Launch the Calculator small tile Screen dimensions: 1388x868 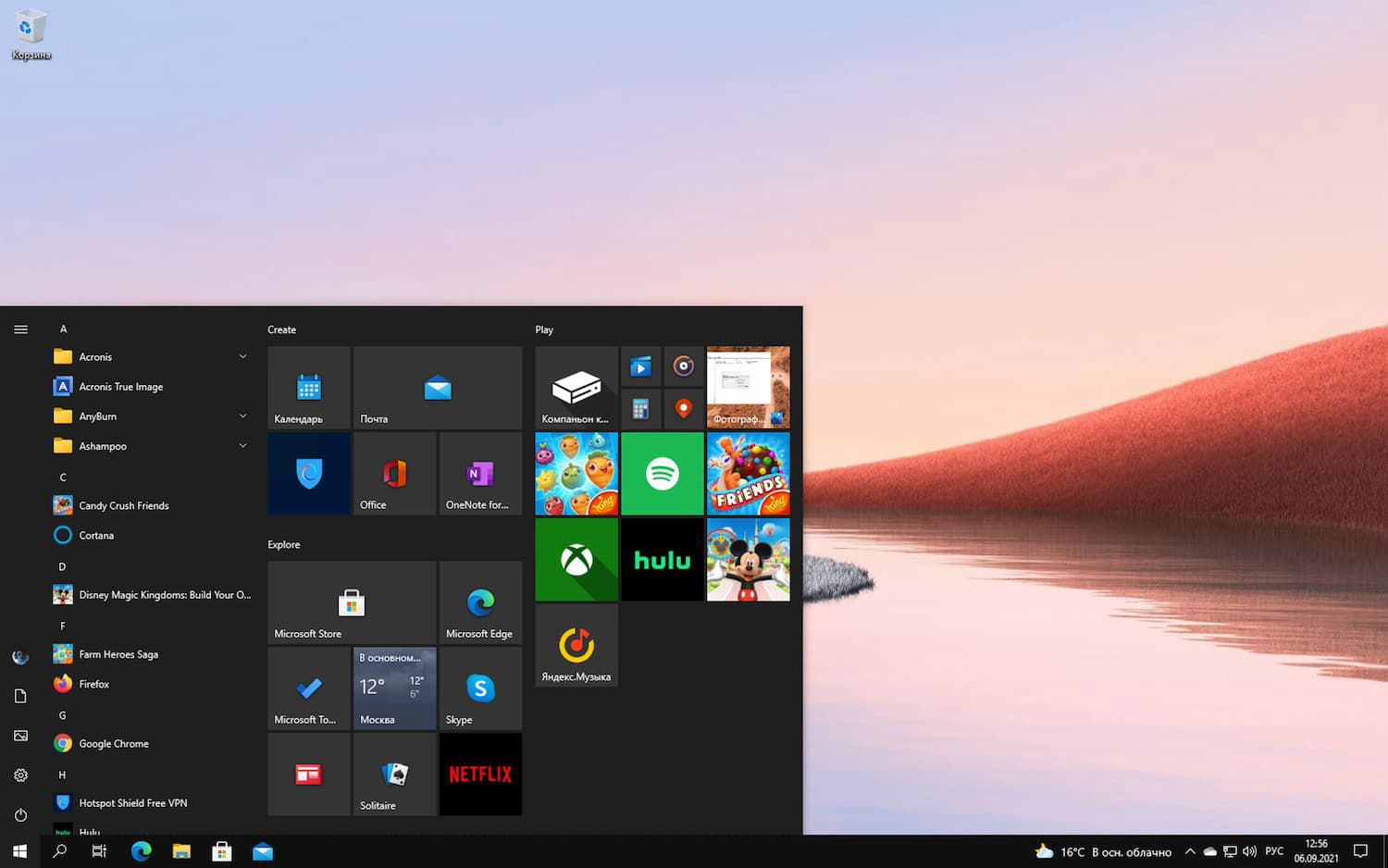click(x=640, y=409)
